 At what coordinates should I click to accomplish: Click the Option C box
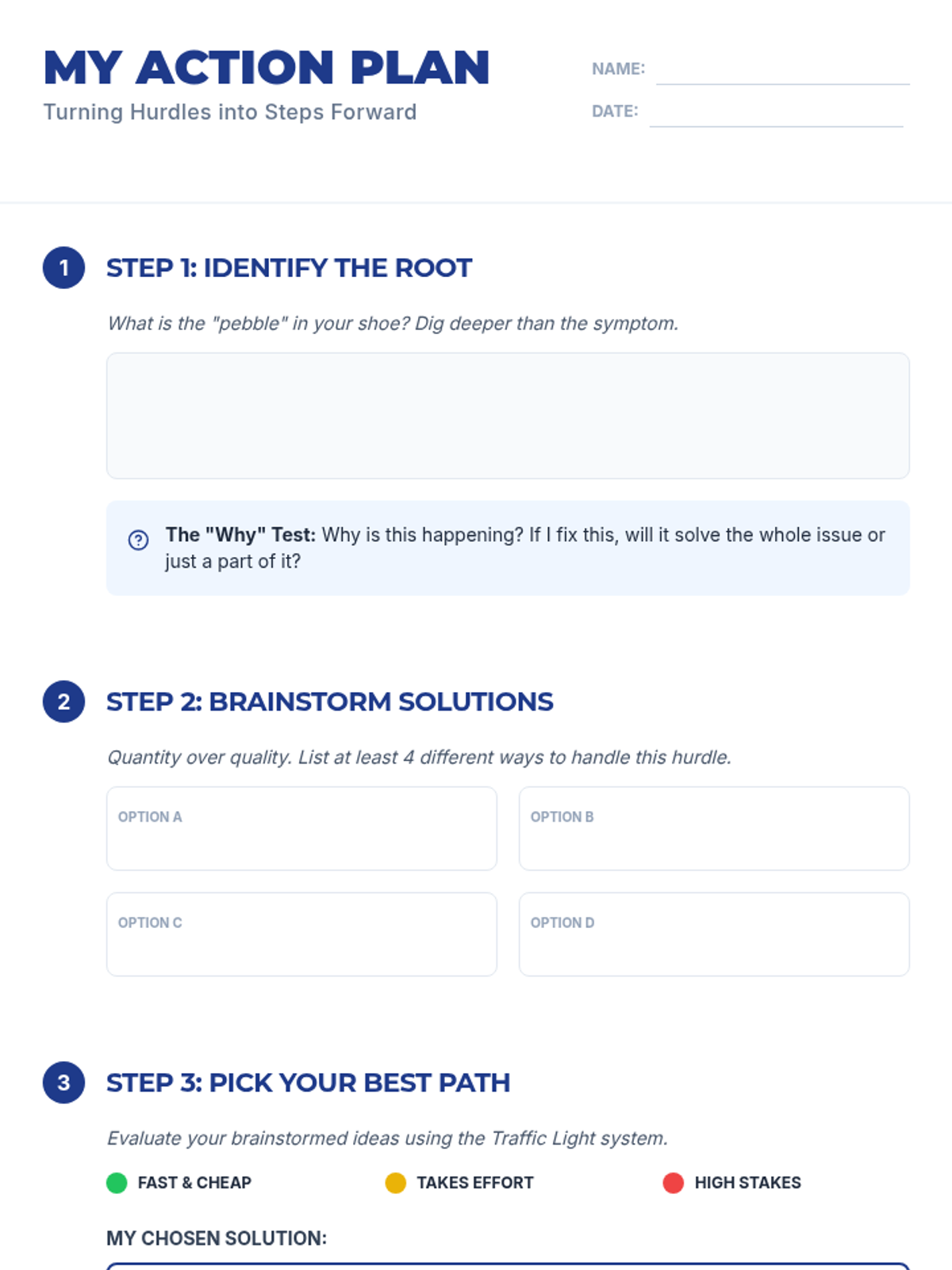point(301,934)
